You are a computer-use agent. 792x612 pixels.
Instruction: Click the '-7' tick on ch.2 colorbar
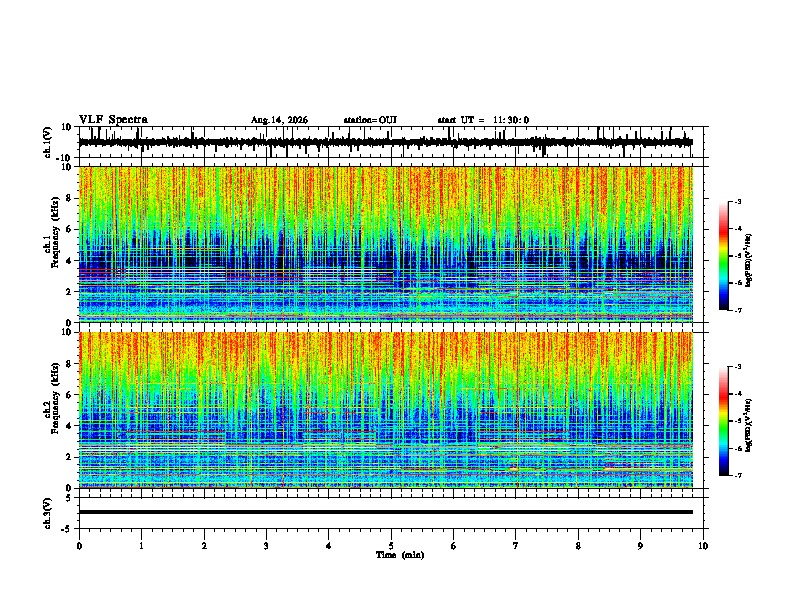click(737, 476)
